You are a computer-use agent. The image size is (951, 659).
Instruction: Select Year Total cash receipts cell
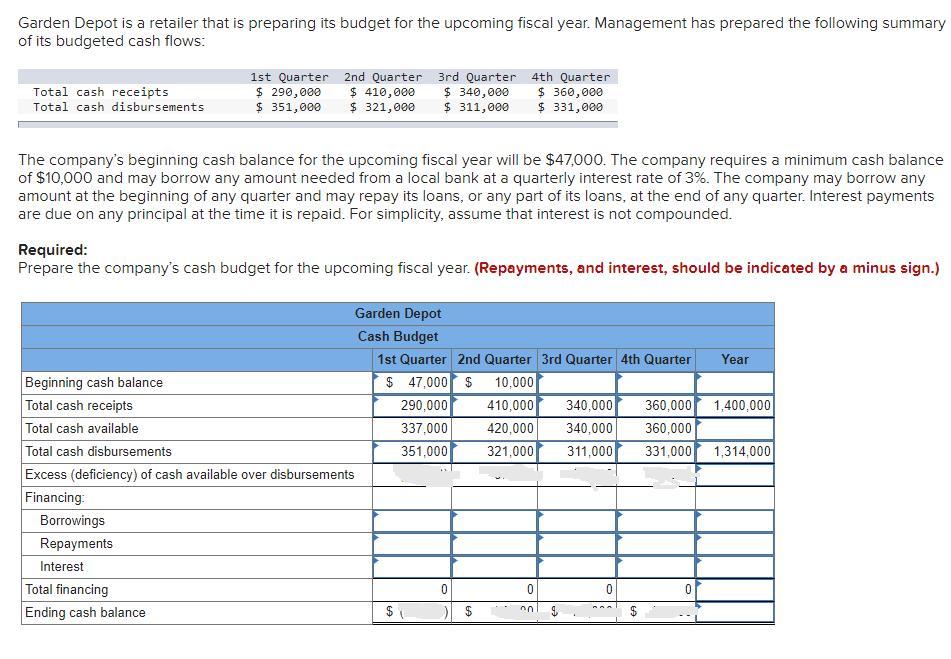point(734,406)
